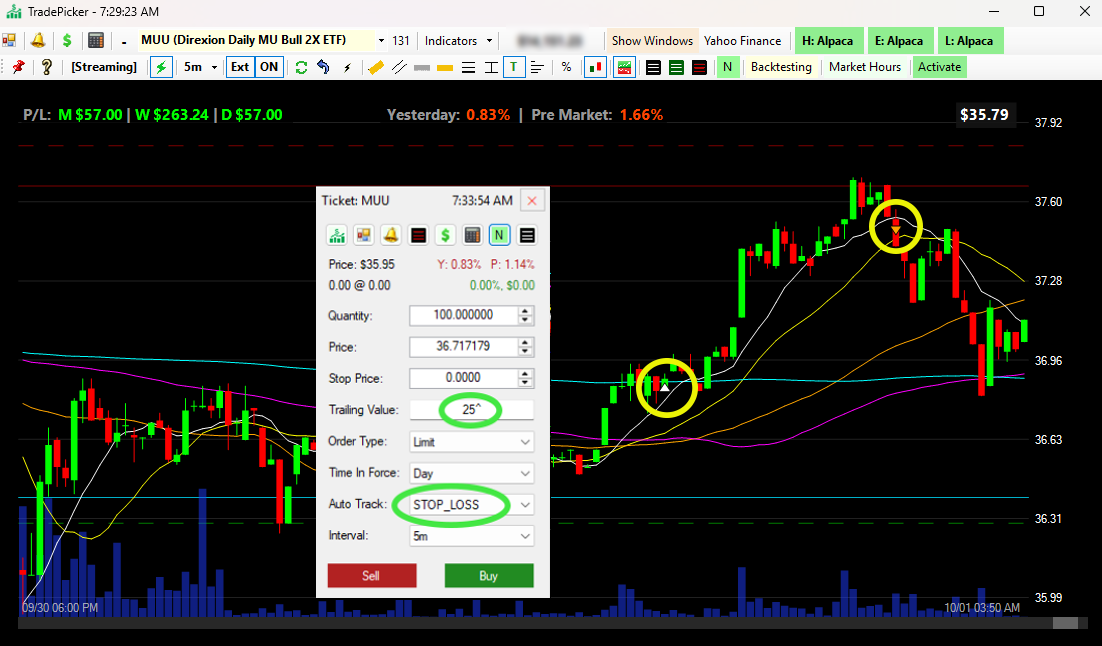1102x646 pixels.
Task: Click the red pushpin icon
Action: click(18, 67)
